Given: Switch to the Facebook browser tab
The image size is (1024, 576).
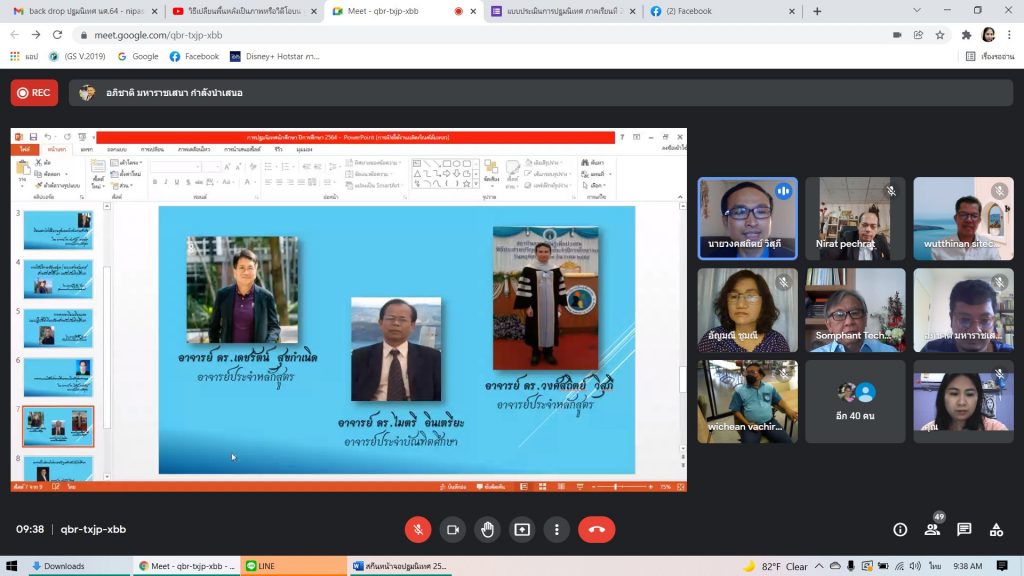Looking at the screenshot, I should [x=720, y=11].
